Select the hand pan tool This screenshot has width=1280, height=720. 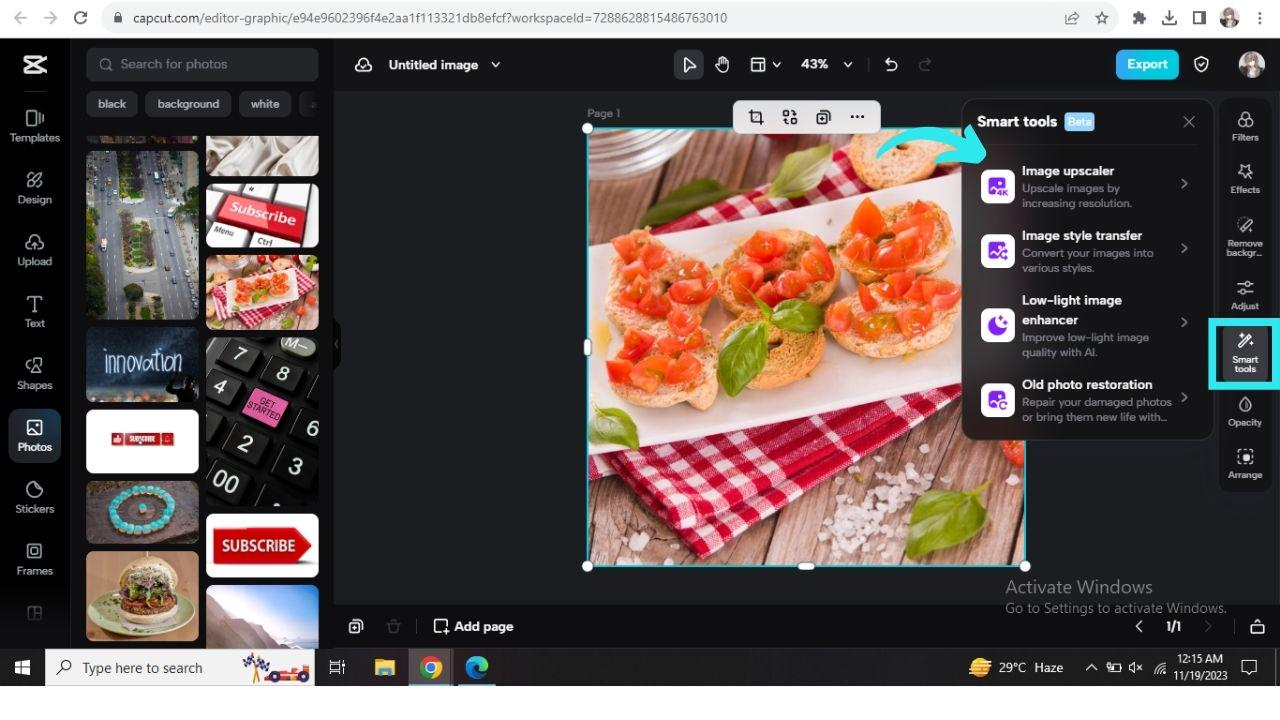coord(722,64)
